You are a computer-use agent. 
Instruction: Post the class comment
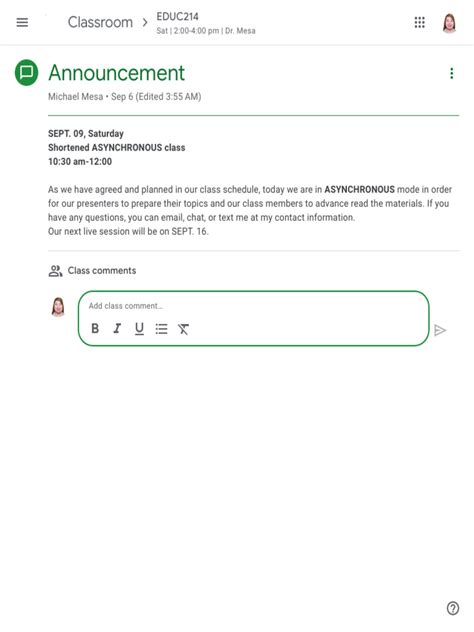(440, 330)
